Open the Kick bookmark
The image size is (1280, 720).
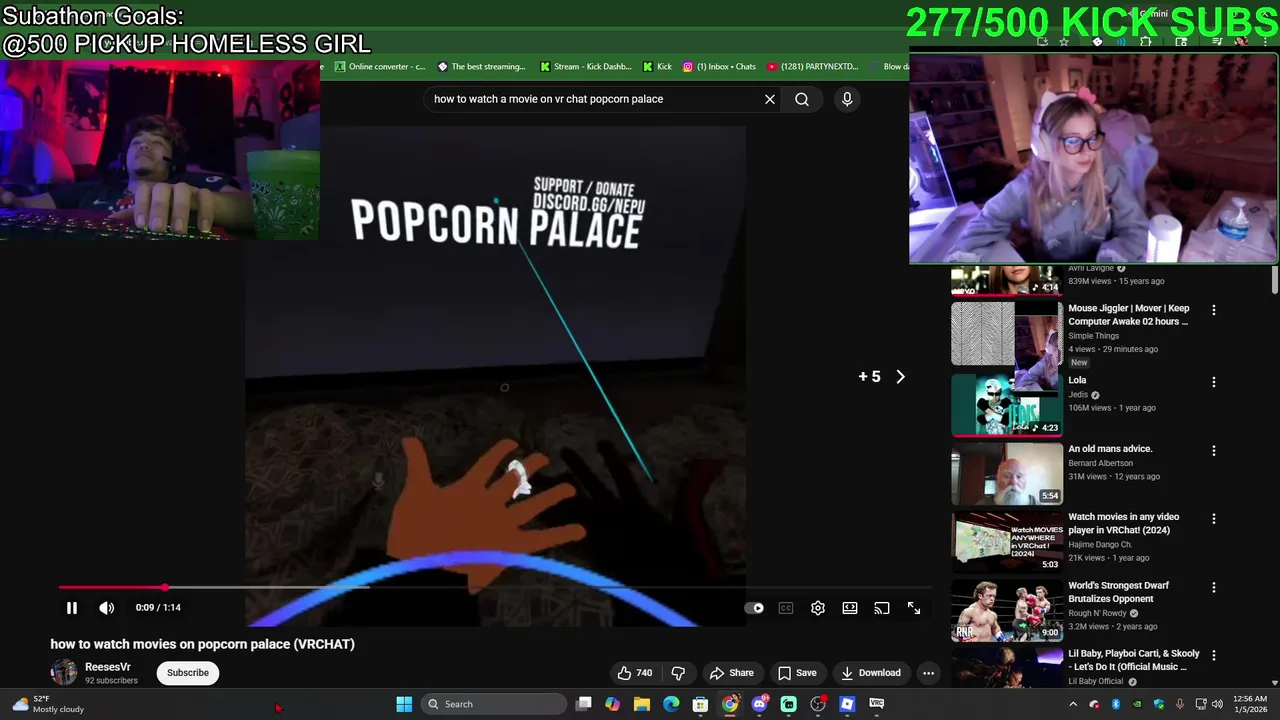point(658,67)
